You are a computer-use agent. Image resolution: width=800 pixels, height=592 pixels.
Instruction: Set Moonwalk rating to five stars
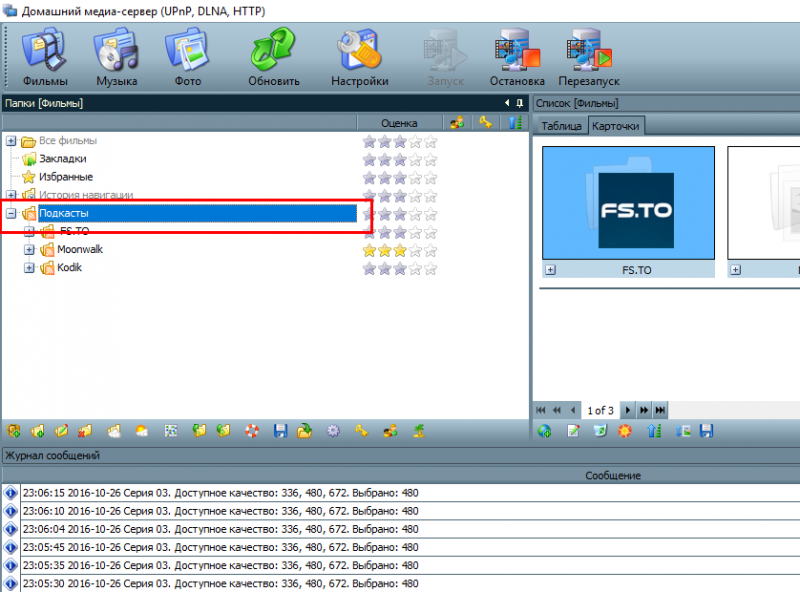[x=430, y=250]
